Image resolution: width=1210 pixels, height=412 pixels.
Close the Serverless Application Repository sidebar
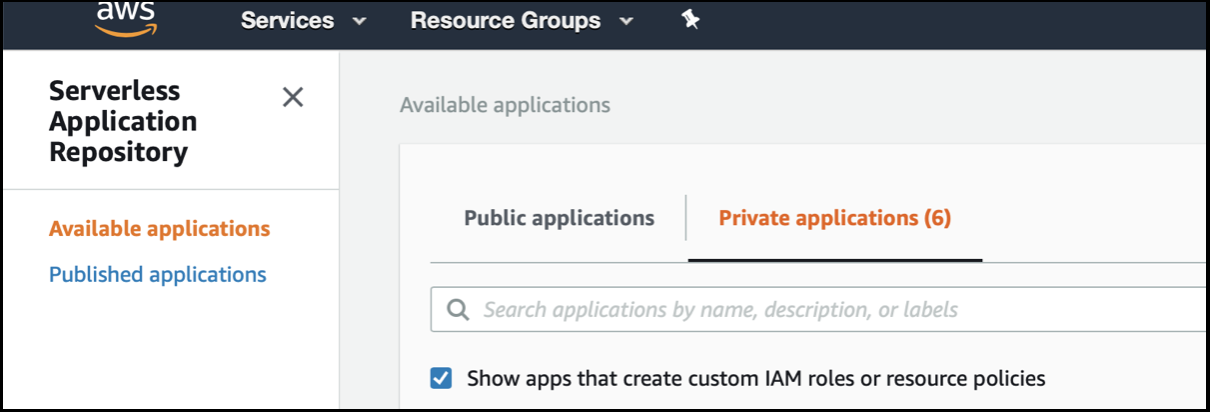coord(292,97)
